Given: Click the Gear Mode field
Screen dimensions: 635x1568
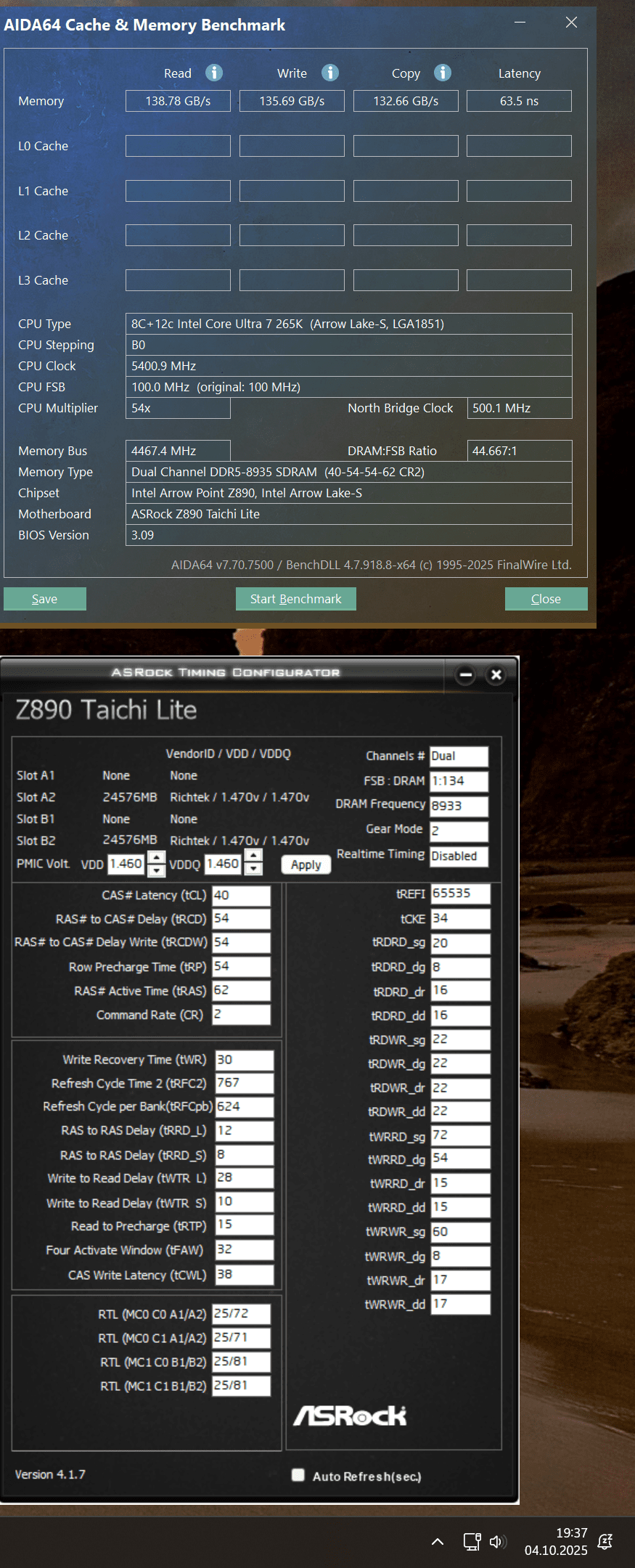Looking at the screenshot, I should [x=459, y=831].
